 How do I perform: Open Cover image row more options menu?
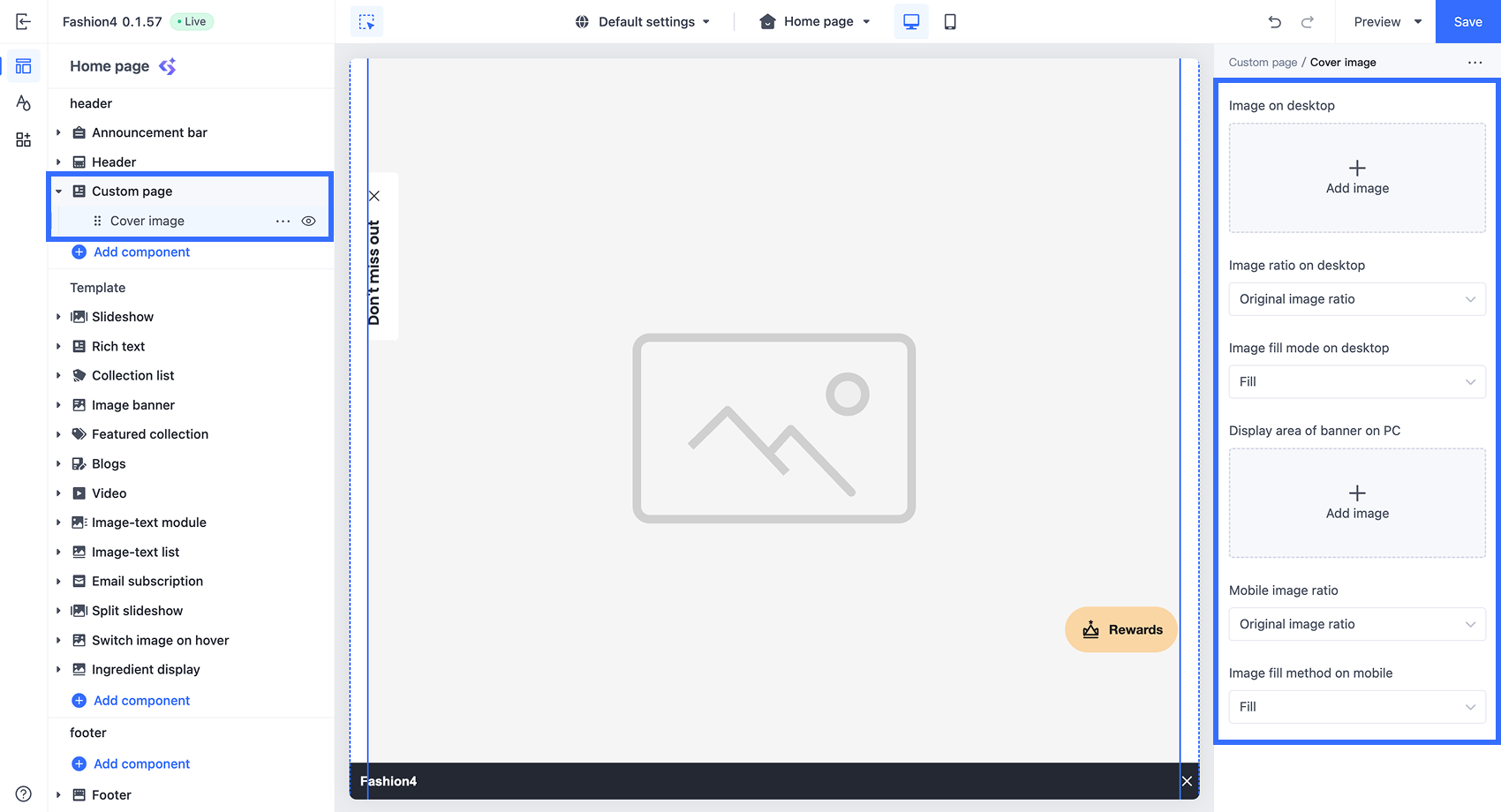283,221
